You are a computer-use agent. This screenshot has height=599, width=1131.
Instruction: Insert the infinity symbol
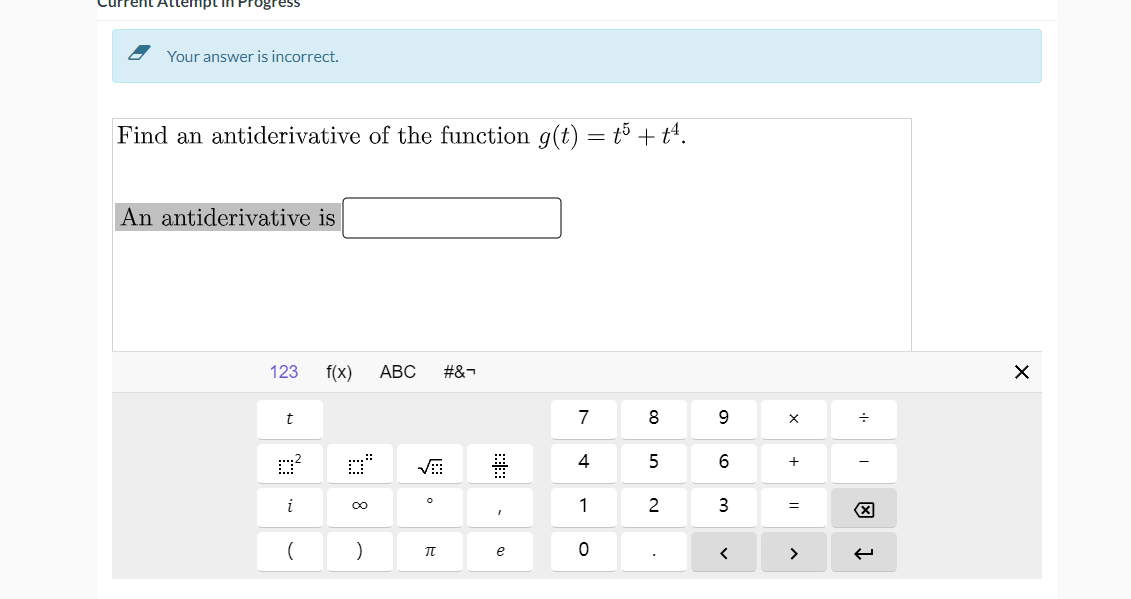pos(360,507)
